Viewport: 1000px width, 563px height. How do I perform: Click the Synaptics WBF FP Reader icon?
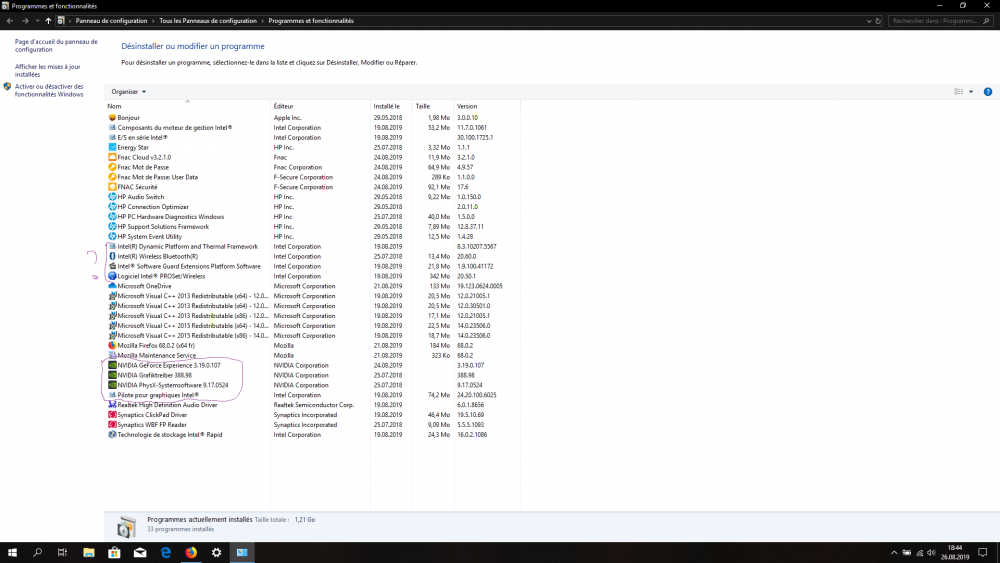(x=112, y=425)
